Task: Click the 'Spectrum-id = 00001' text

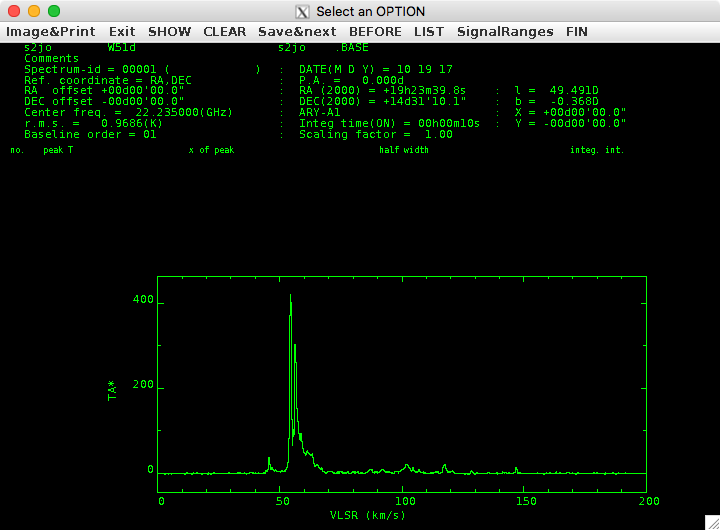Action: tap(90, 69)
